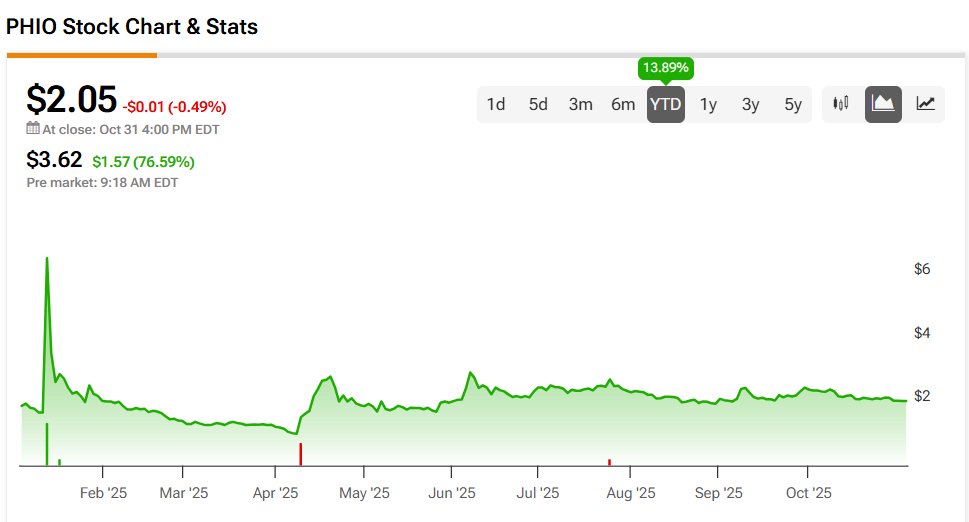Image resolution: width=969 pixels, height=522 pixels.
Task: Select the area chart view icon
Action: click(883, 104)
